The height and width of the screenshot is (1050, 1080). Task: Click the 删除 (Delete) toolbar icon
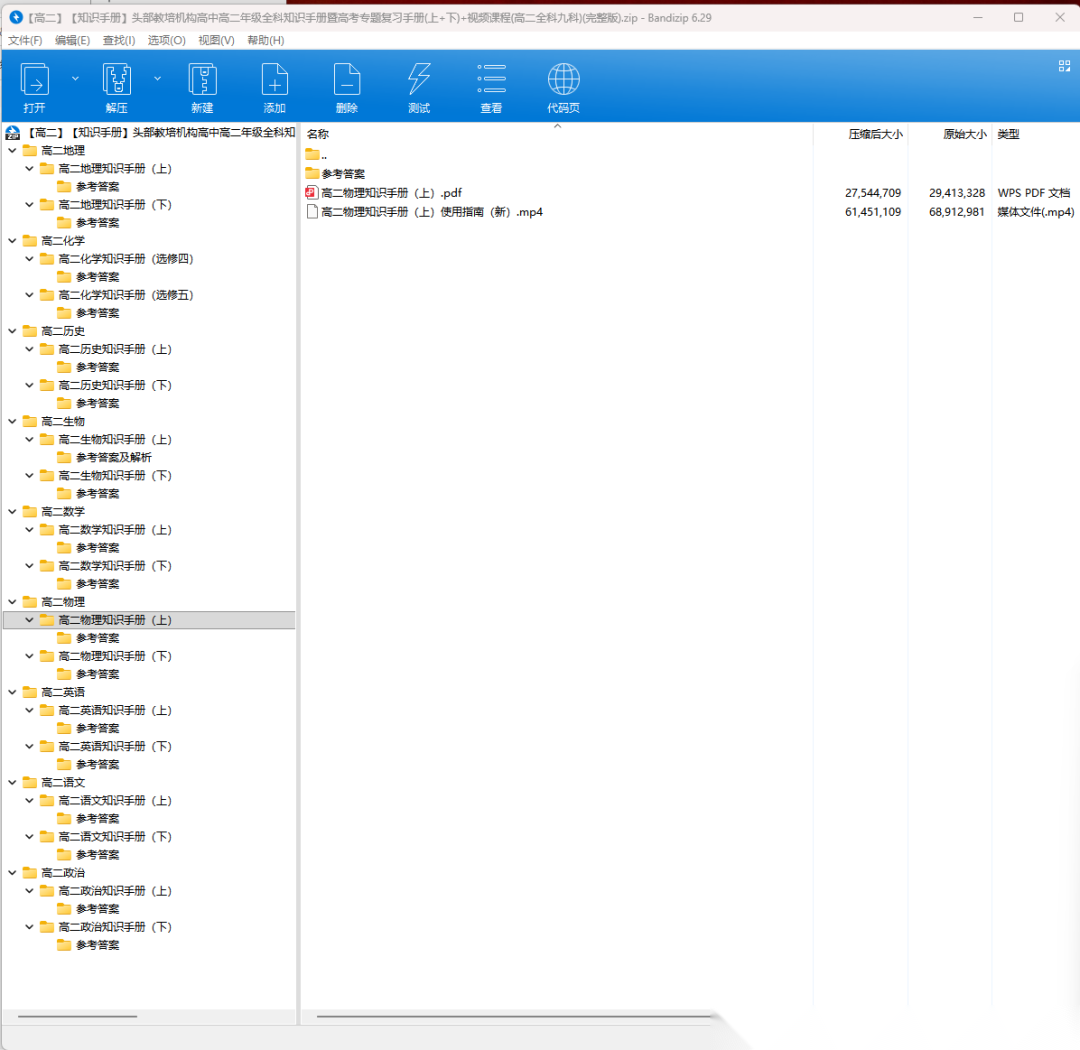pos(347,80)
